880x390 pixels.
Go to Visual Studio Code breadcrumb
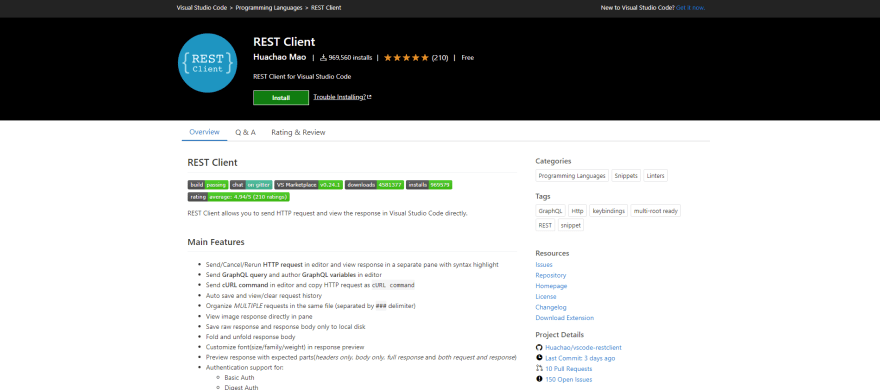[x=201, y=8]
